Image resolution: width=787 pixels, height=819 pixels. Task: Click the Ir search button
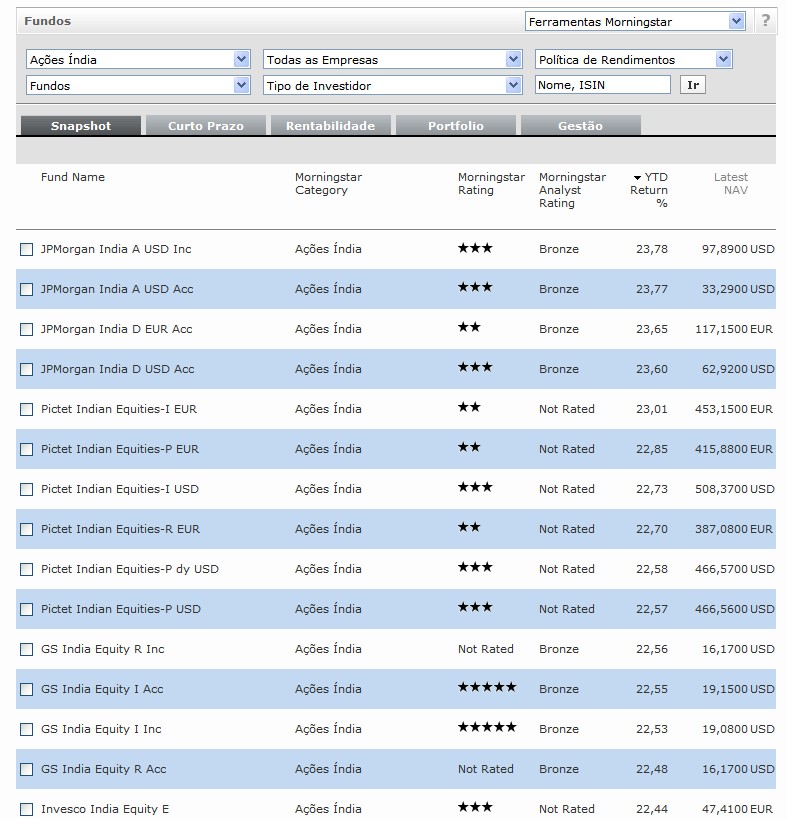pos(693,85)
